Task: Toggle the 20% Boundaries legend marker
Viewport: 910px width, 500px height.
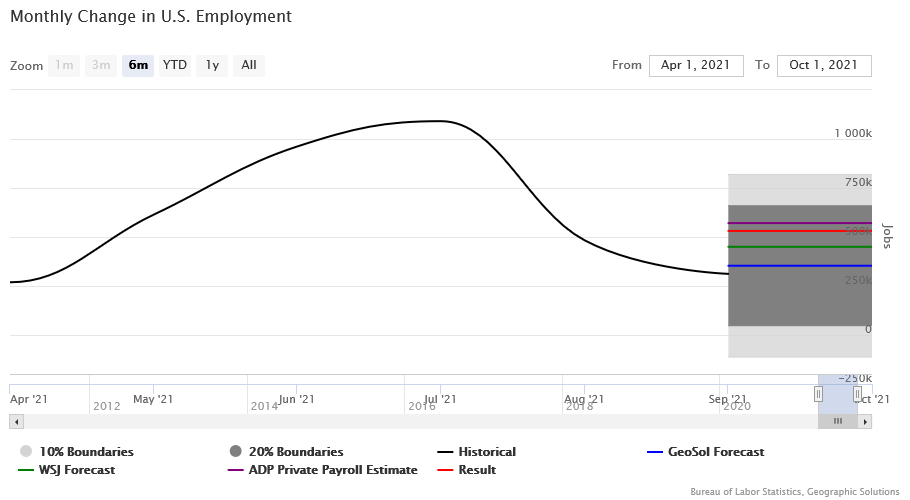Action: (237, 452)
